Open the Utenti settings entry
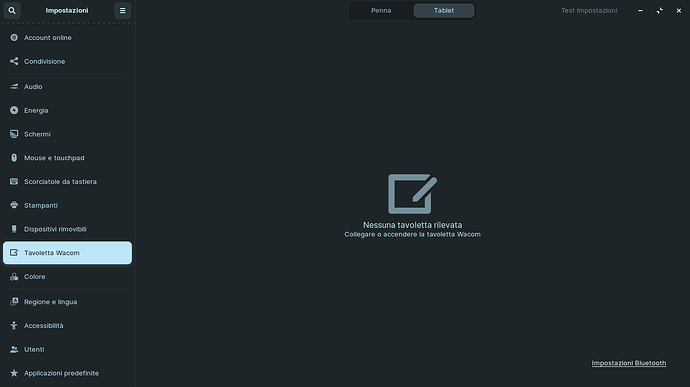Screen dimensions: 690x387 click(x=67, y=349)
